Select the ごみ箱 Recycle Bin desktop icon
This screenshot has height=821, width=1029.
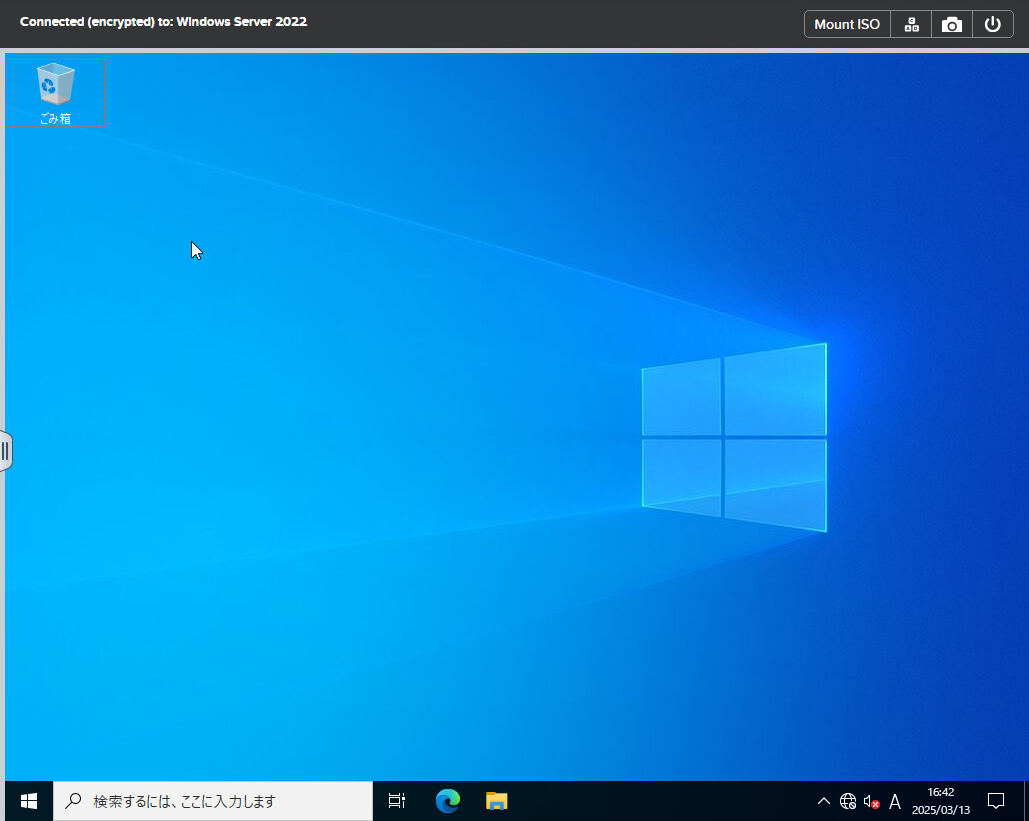56,93
